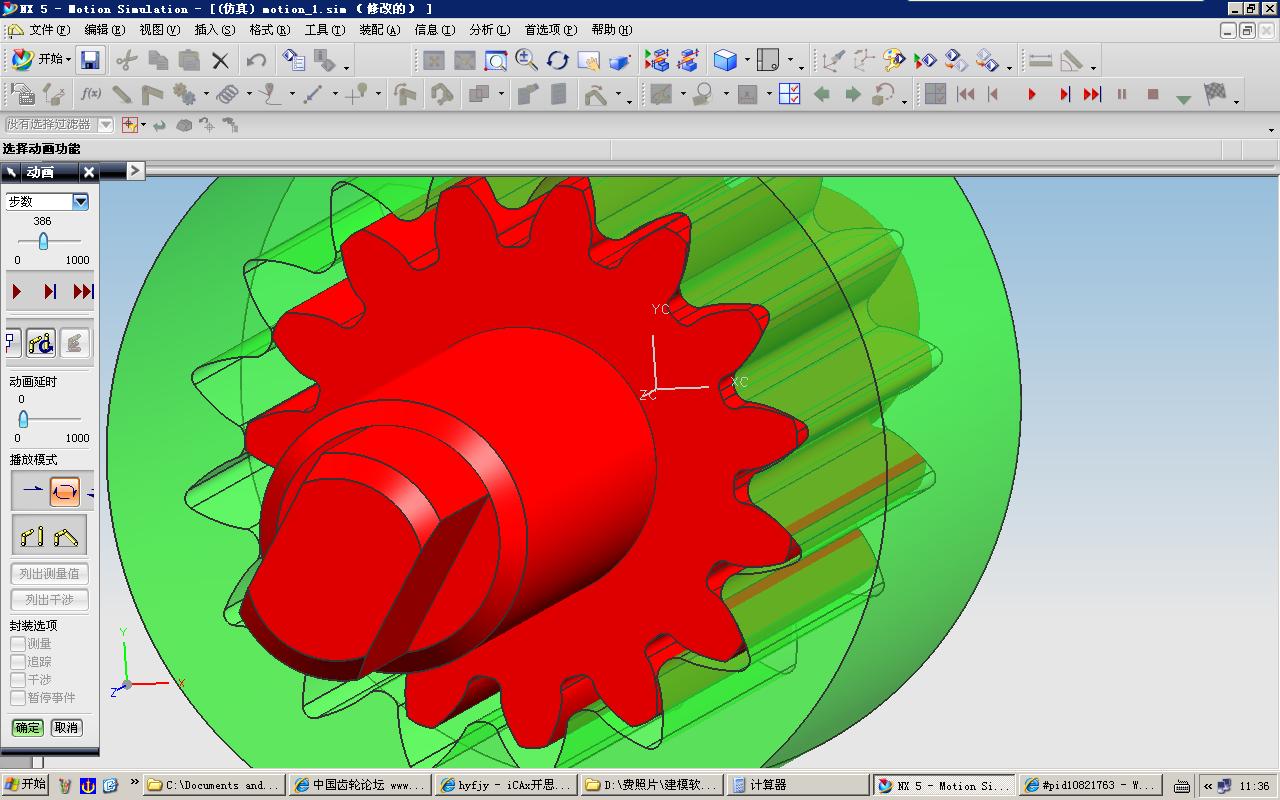Select the Zoom window tool

pos(496,61)
